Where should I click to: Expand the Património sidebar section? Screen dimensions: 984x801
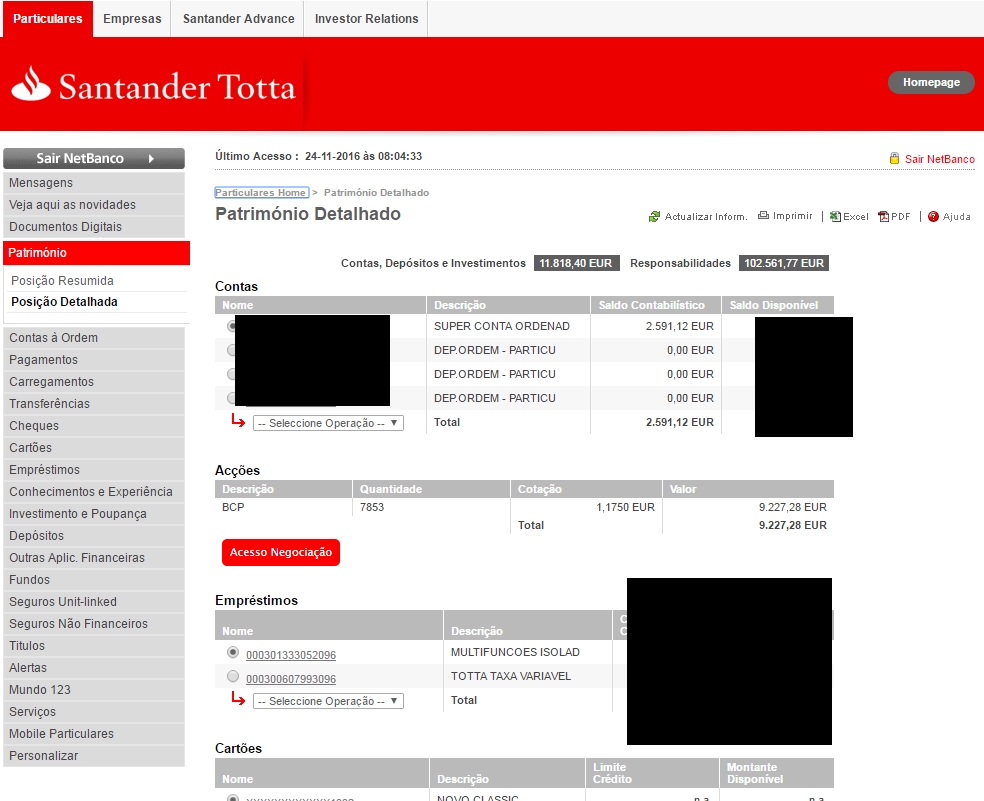coord(95,253)
